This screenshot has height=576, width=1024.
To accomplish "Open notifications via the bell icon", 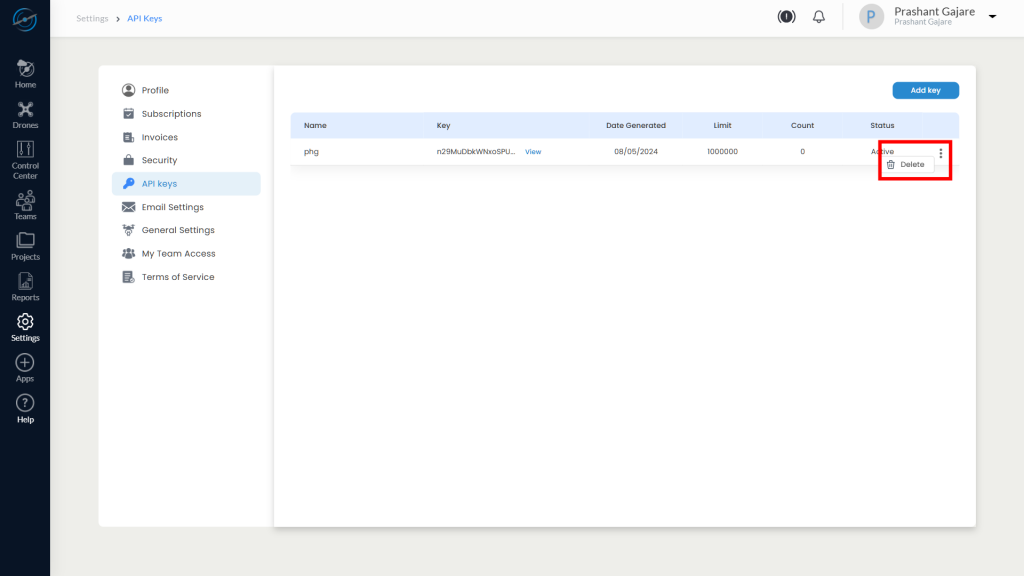I will (x=818, y=16).
